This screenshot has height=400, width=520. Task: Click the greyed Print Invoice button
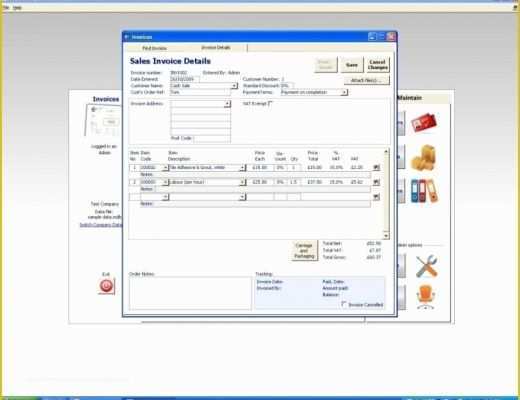point(325,65)
